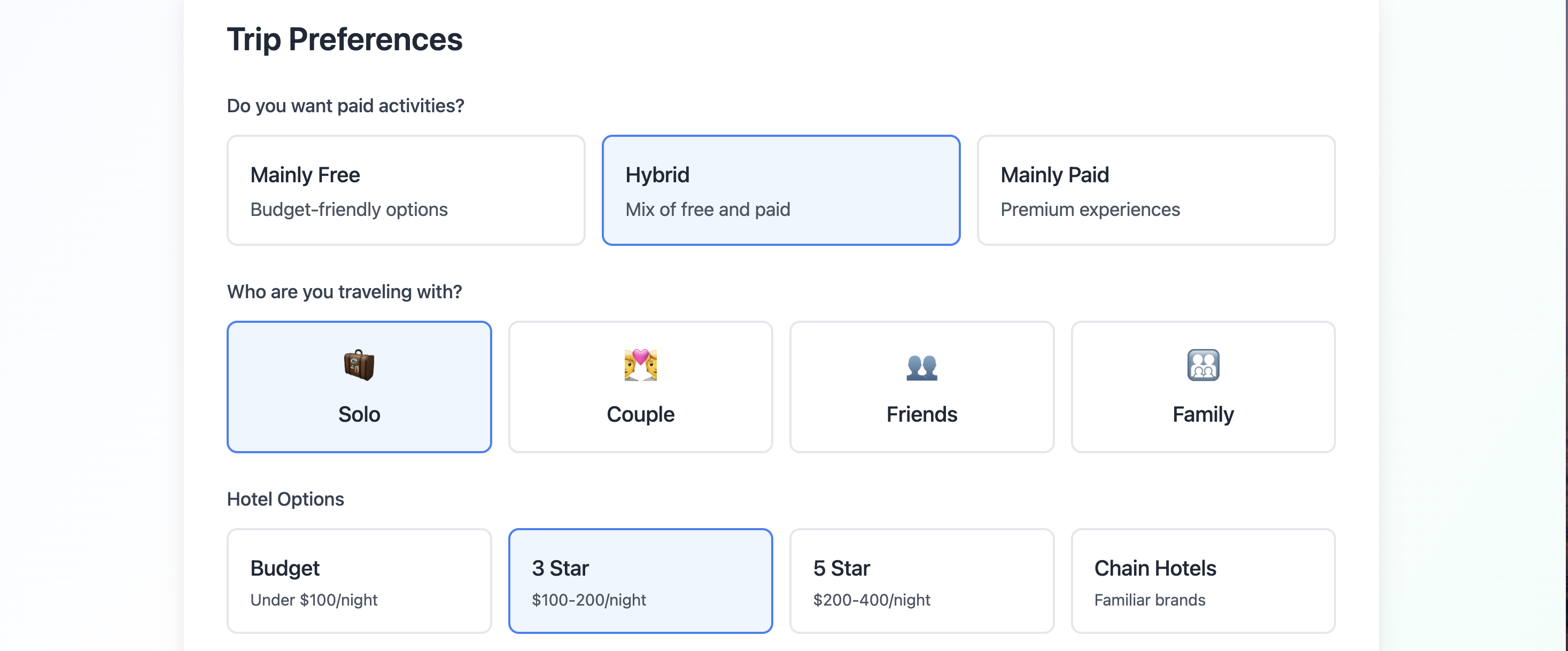
Task: Select the Mainly Free activities option
Action: coord(406,191)
